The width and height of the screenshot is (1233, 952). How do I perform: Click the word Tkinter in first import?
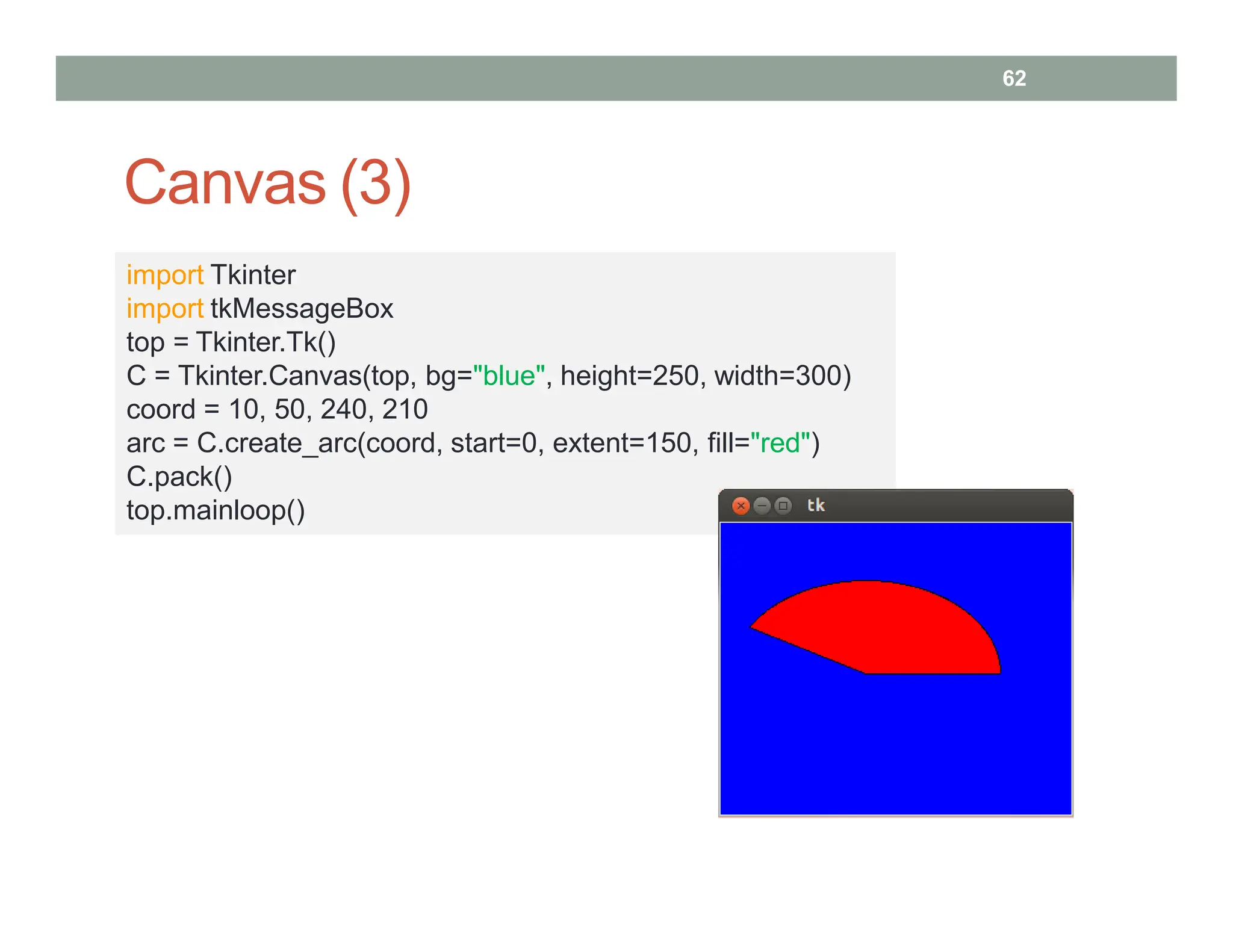pos(253,275)
